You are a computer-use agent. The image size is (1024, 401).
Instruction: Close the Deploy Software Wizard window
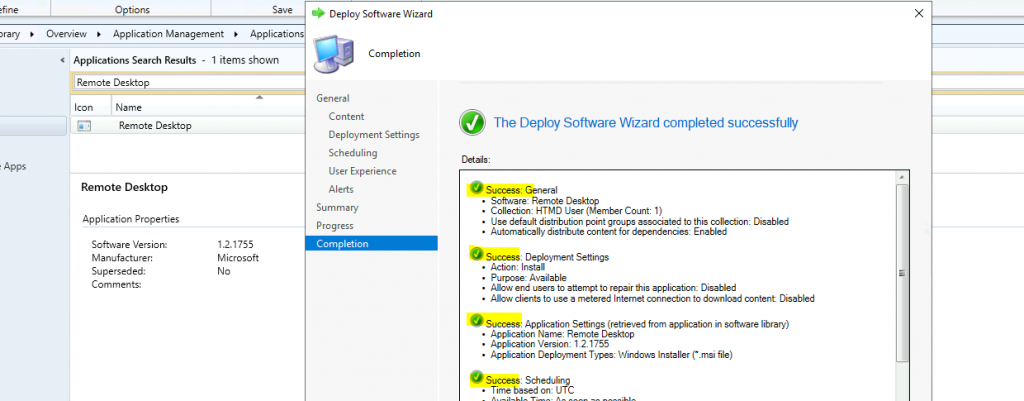pyautogui.click(x=918, y=13)
